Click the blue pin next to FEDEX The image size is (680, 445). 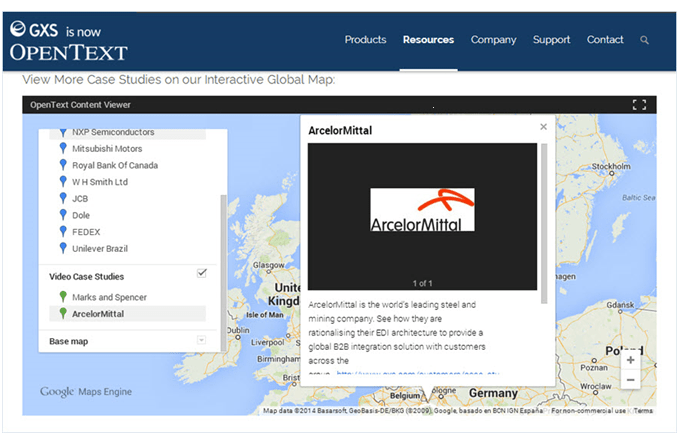(x=63, y=231)
